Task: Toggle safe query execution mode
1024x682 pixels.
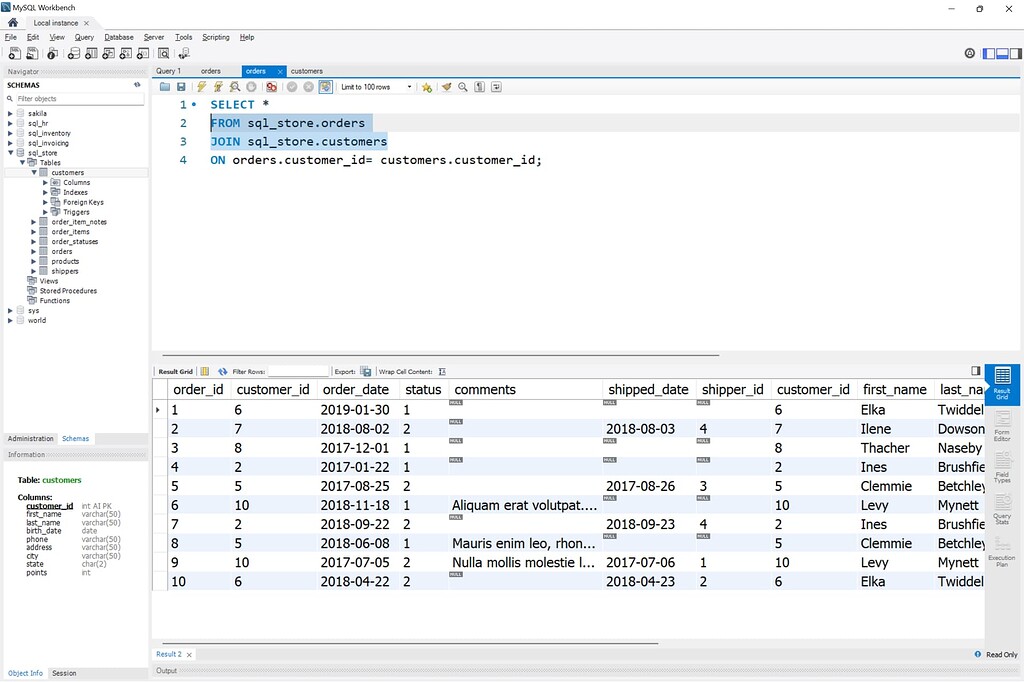Action: tap(324, 87)
